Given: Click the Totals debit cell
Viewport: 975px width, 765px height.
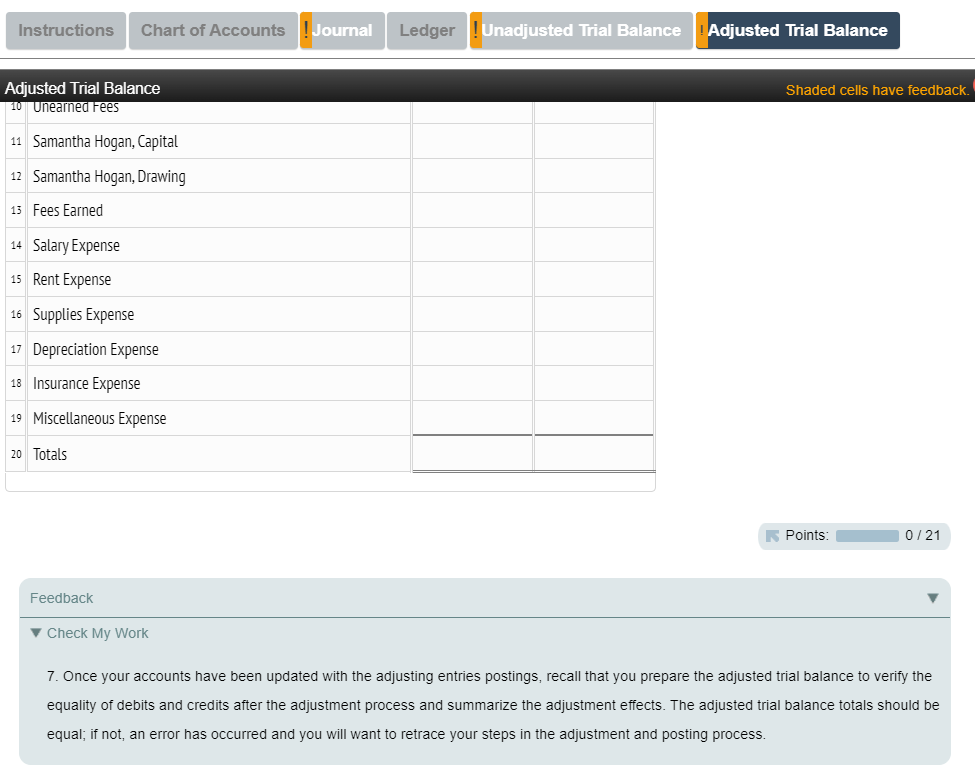Looking at the screenshot, I should tap(473, 453).
